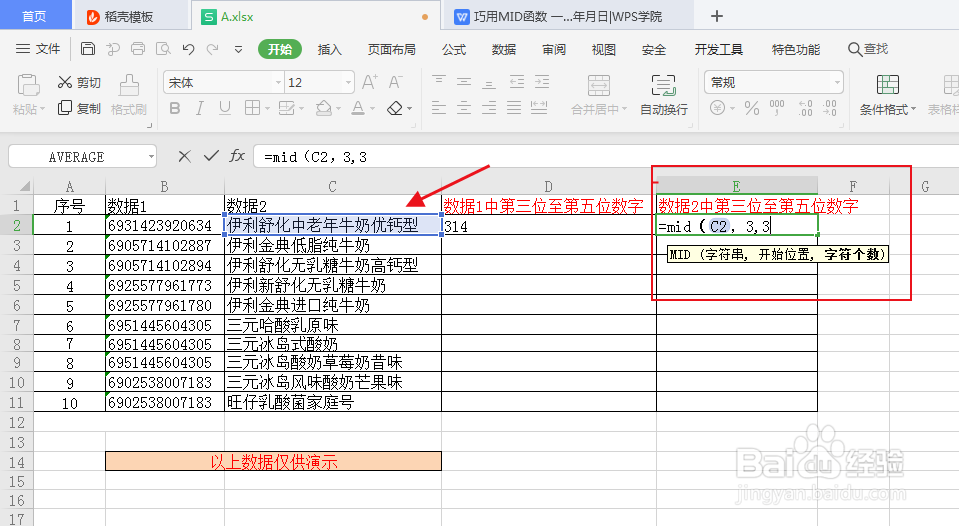Click the clear eraser icon
Image resolution: width=959 pixels, height=526 pixels.
click(x=396, y=108)
